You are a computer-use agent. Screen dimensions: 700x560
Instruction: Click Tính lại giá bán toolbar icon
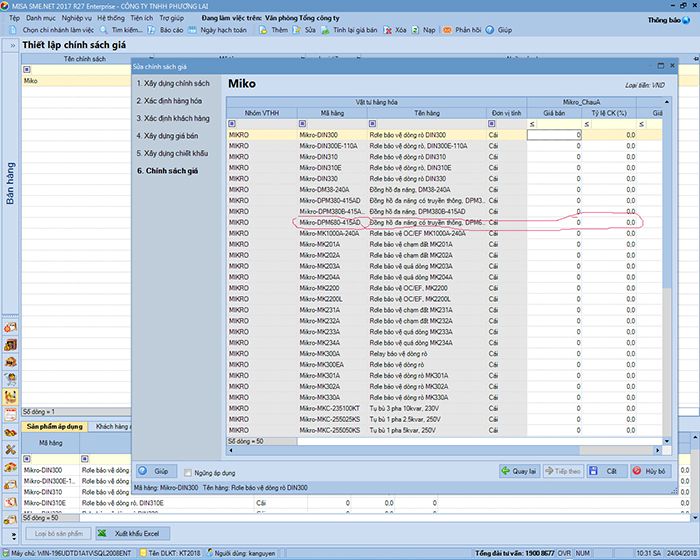[x=325, y=30]
